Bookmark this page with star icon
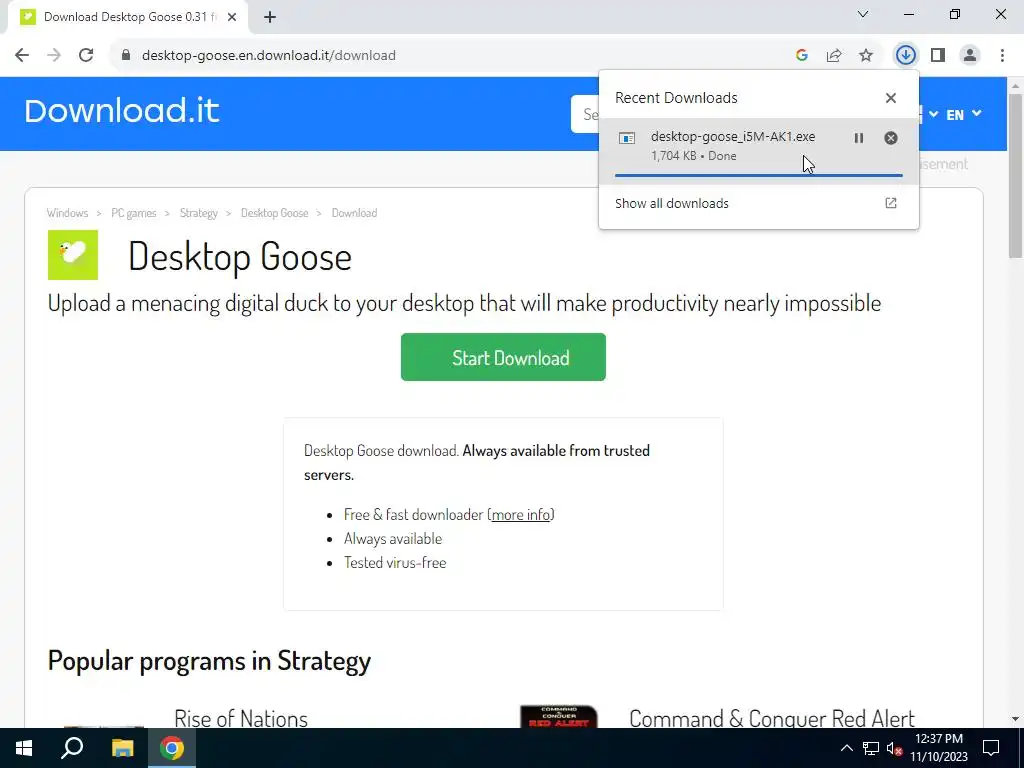This screenshot has height=768, width=1024. pyautogui.click(x=866, y=56)
